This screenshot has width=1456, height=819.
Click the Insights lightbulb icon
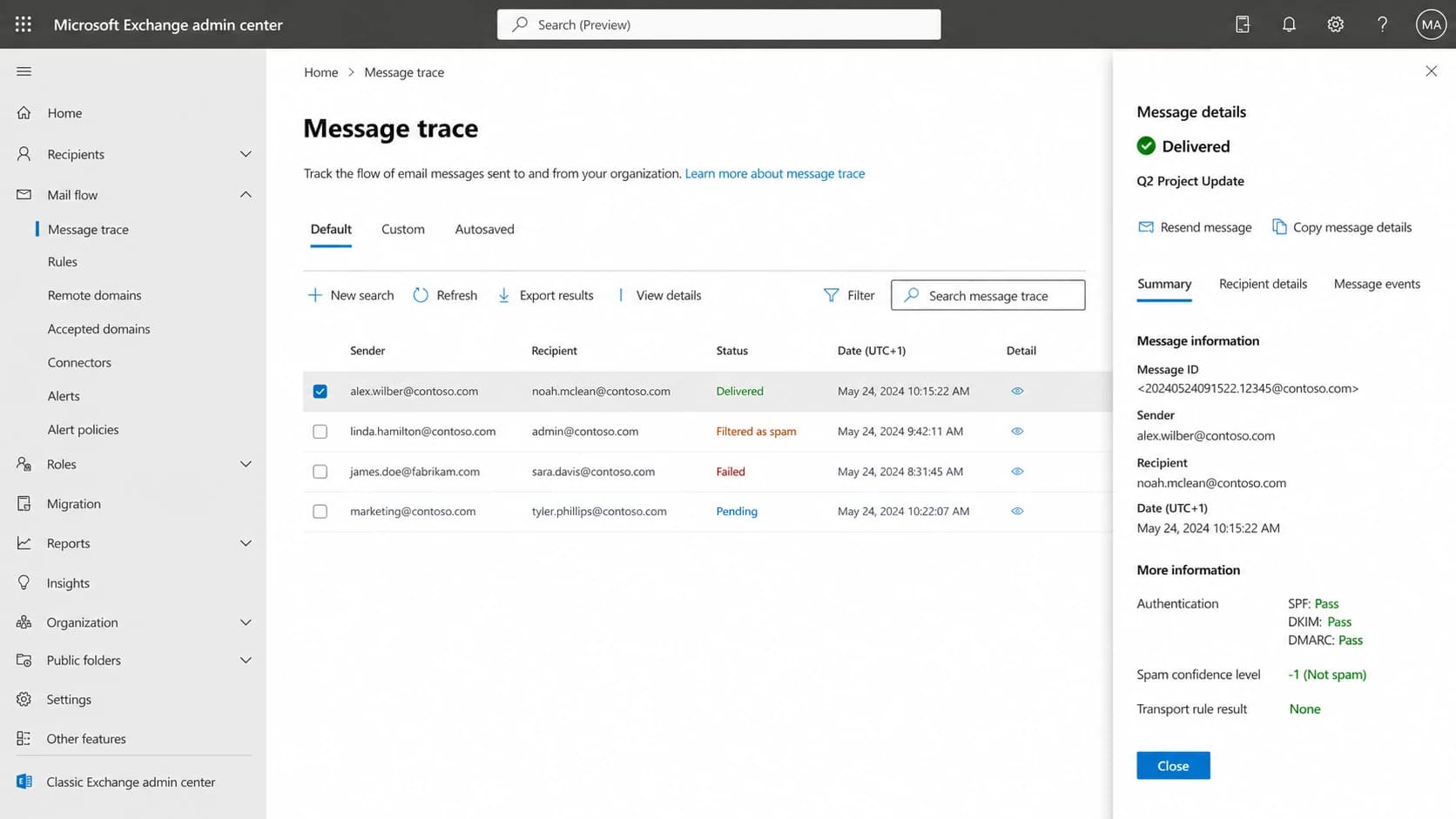click(x=24, y=582)
